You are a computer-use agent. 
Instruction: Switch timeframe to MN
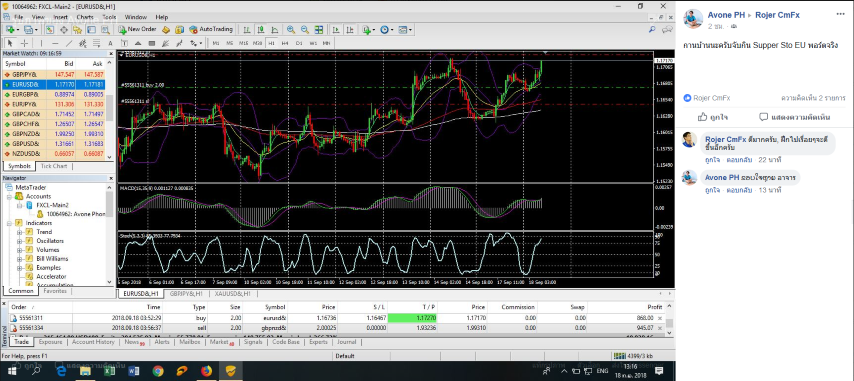point(326,43)
